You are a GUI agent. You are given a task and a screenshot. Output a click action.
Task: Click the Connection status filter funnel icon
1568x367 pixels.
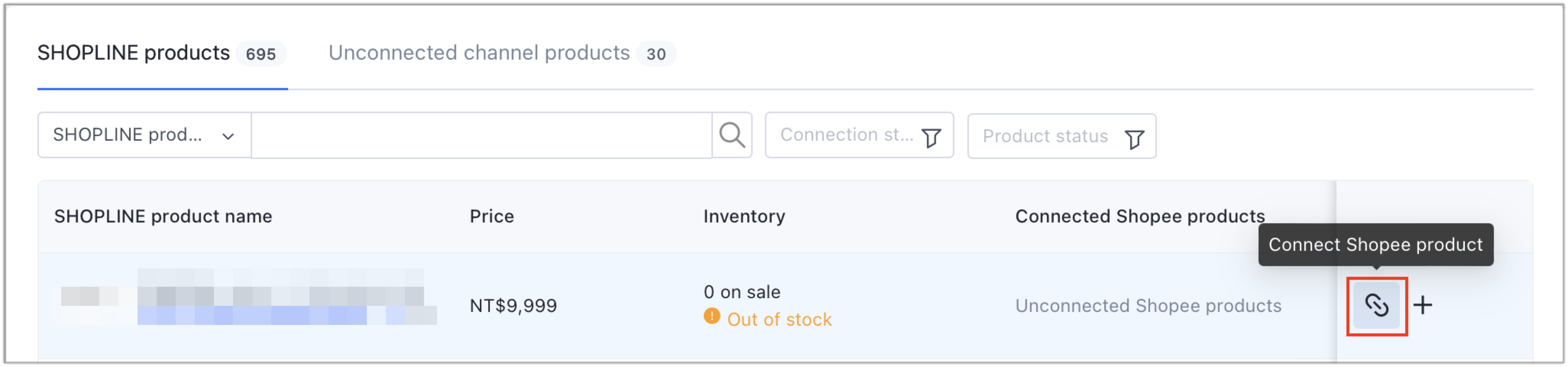click(x=931, y=138)
